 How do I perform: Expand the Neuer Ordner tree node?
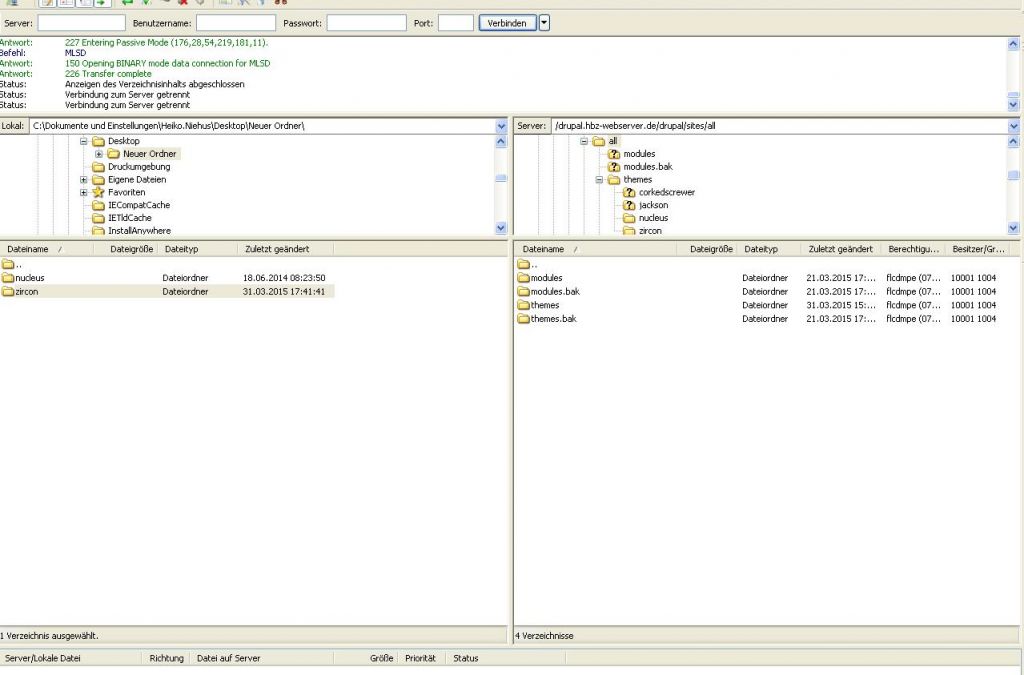point(99,154)
